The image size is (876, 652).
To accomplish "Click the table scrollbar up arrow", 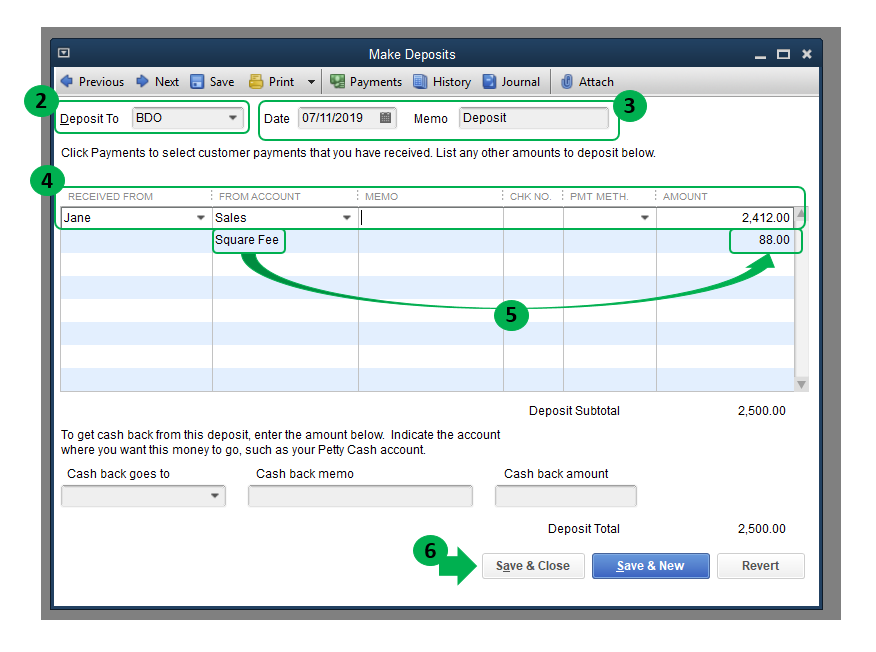I will [x=801, y=213].
